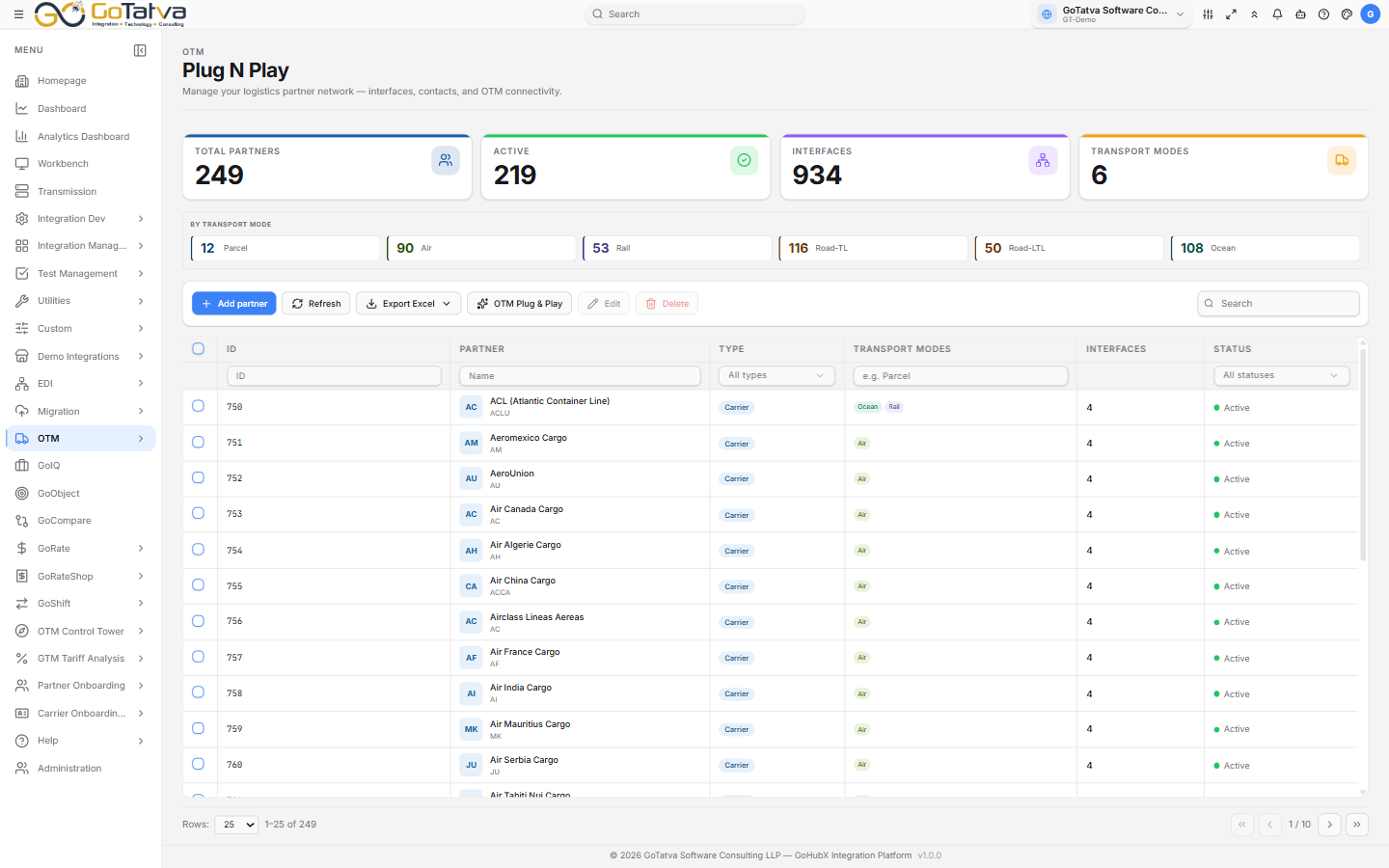Click the Refresh button
Screen dimensions: 1389x868
pyautogui.click(x=316, y=304)
